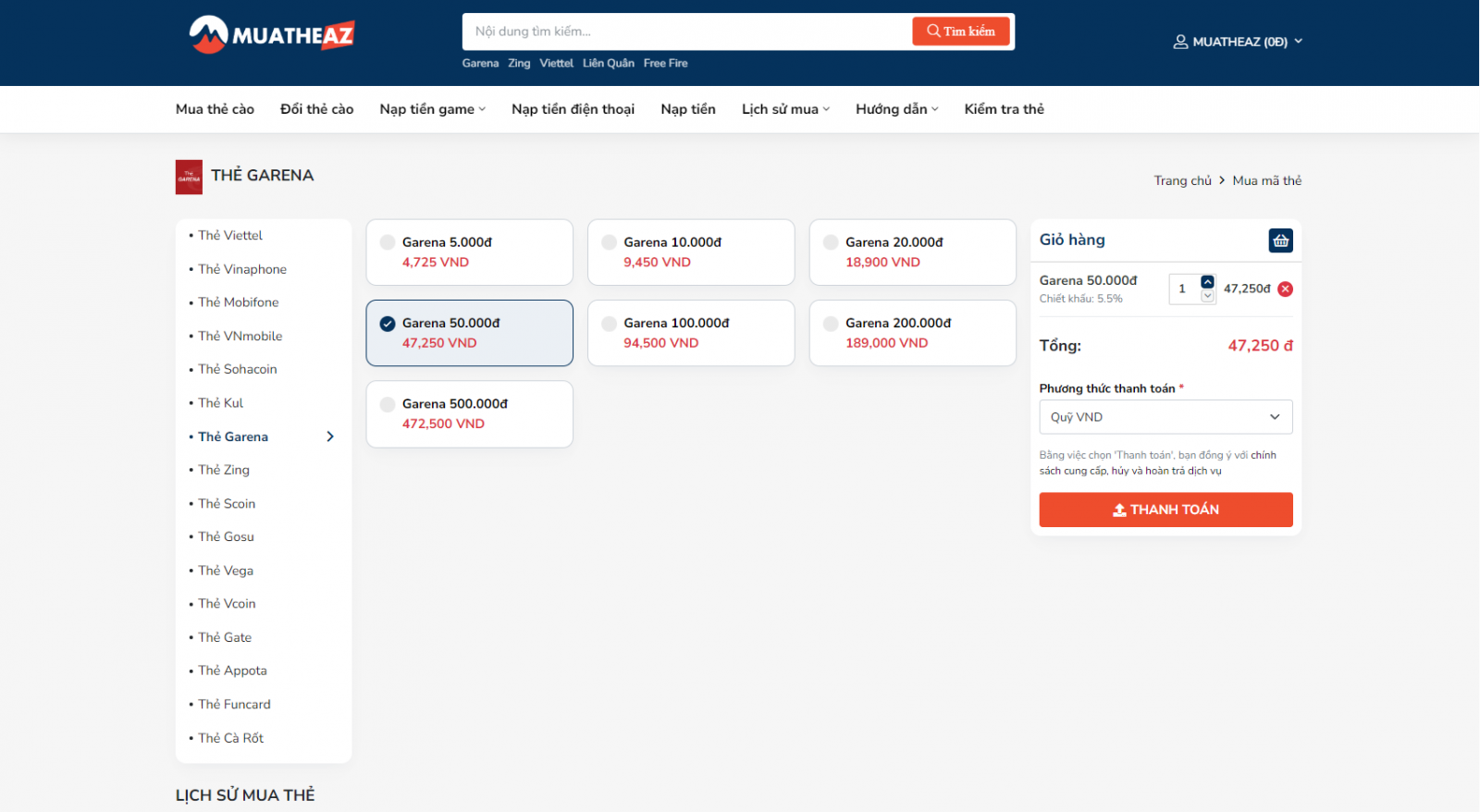This screenshot has height=812, width=1480.
Task: Select Thẻ Viettel in sidebar
Action: (x=230, y=236)
